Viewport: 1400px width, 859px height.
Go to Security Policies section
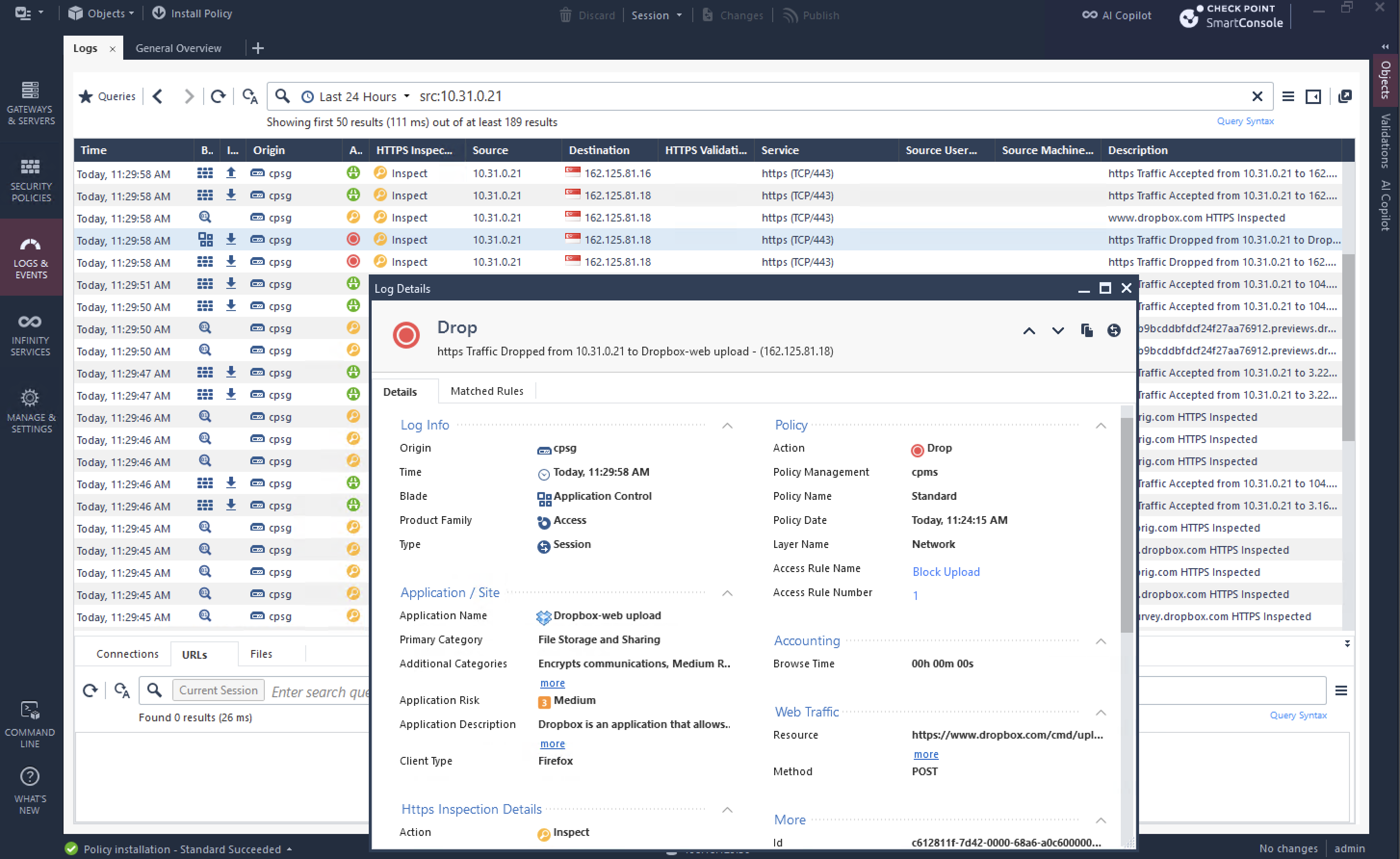31,180
